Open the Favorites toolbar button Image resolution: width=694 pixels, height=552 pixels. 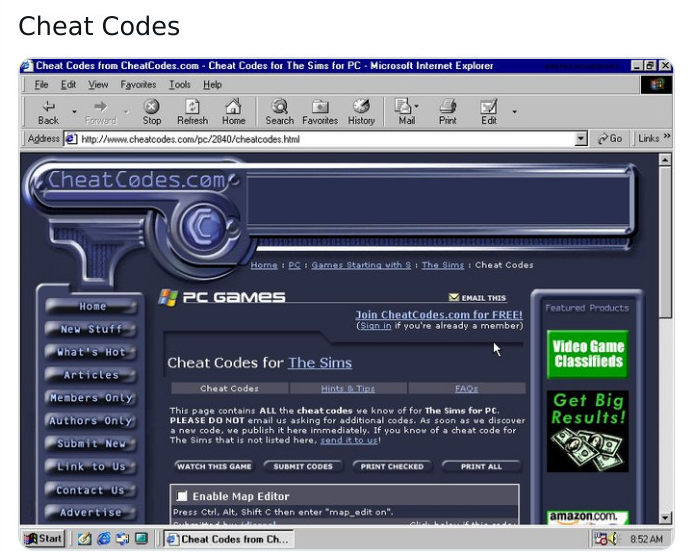click(320, 112)
